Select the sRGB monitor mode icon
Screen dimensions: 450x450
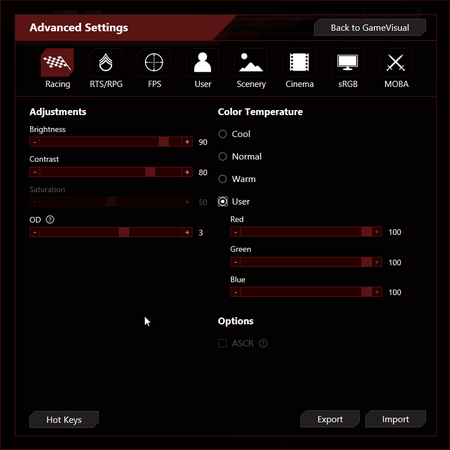coord(347,62)
